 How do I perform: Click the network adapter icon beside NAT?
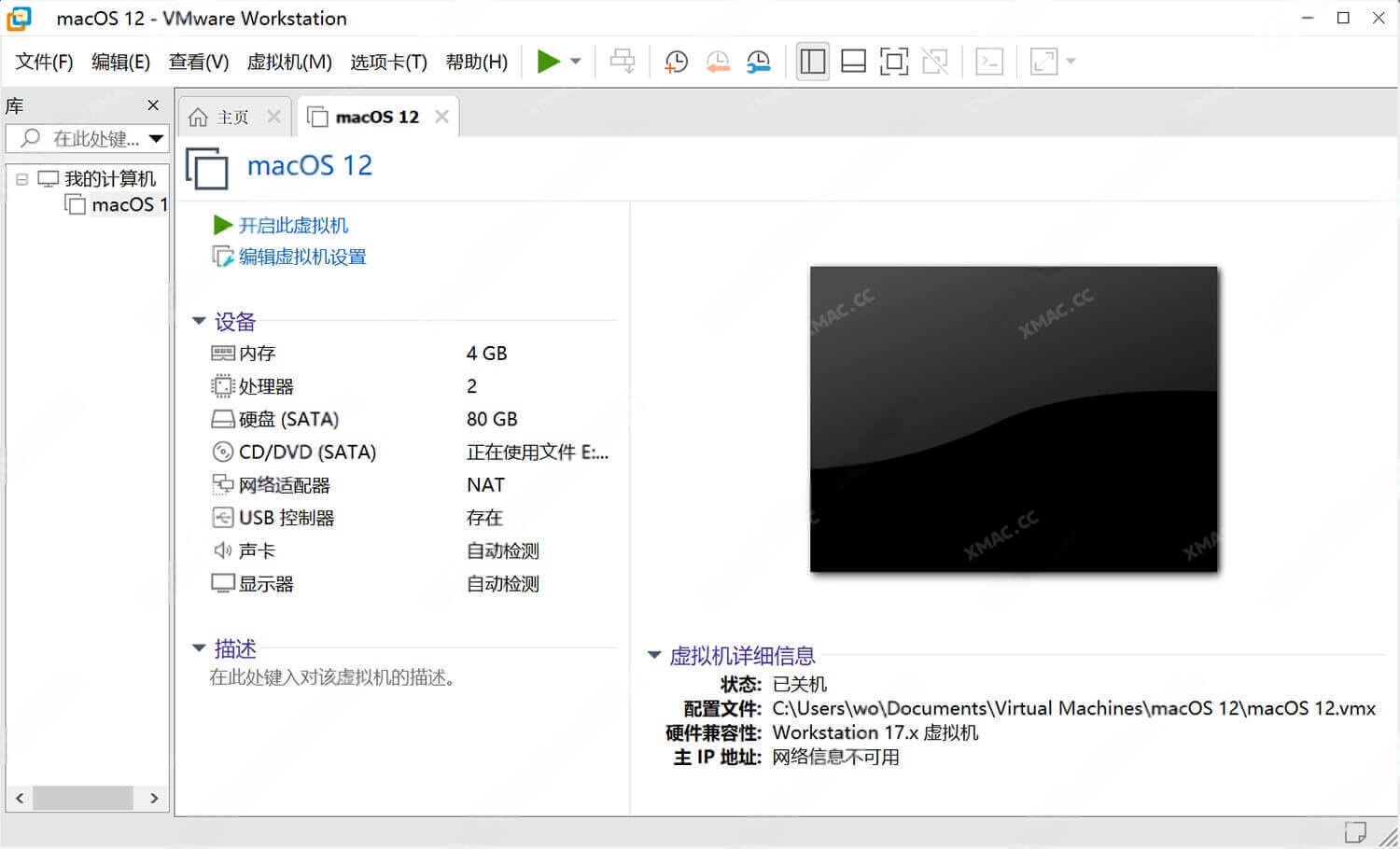click(x=222, y=484)
